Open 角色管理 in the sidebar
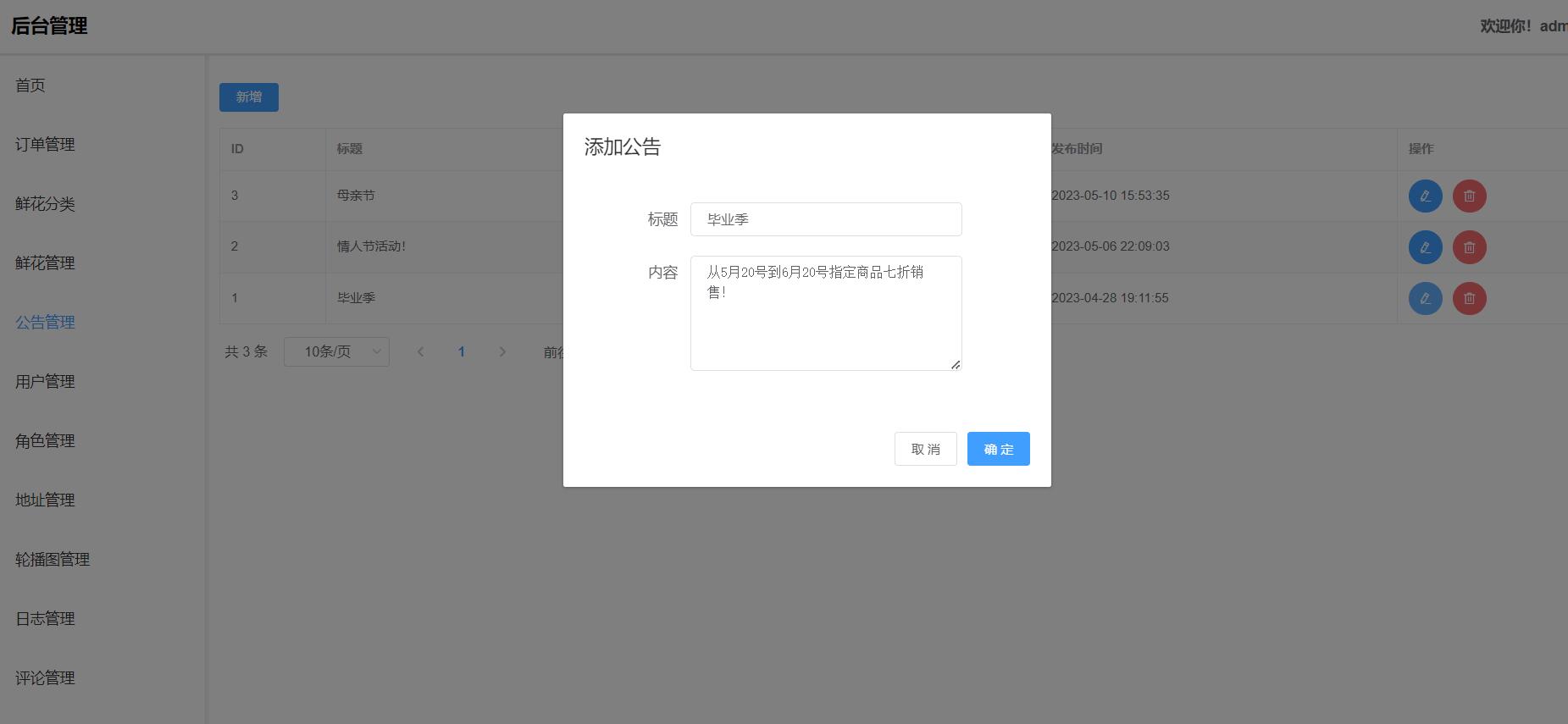 pyautogui.click(x=45, y=441)
